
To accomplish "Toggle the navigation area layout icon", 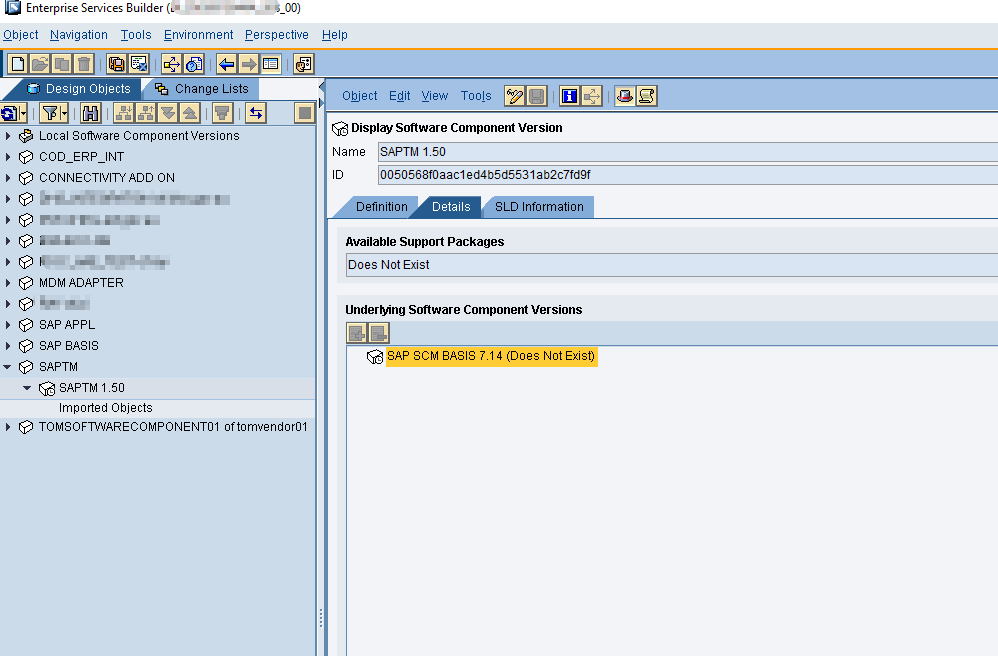I will (x=271, y=64).
